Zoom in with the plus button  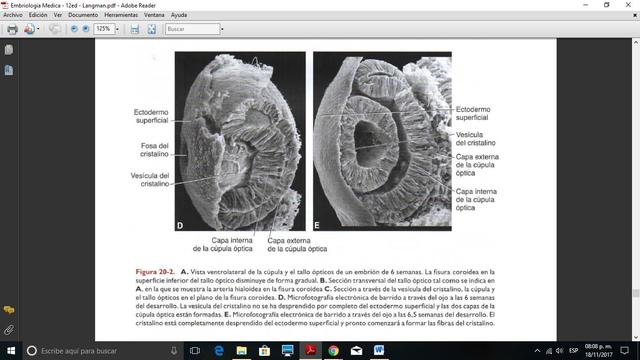(86, 29)
